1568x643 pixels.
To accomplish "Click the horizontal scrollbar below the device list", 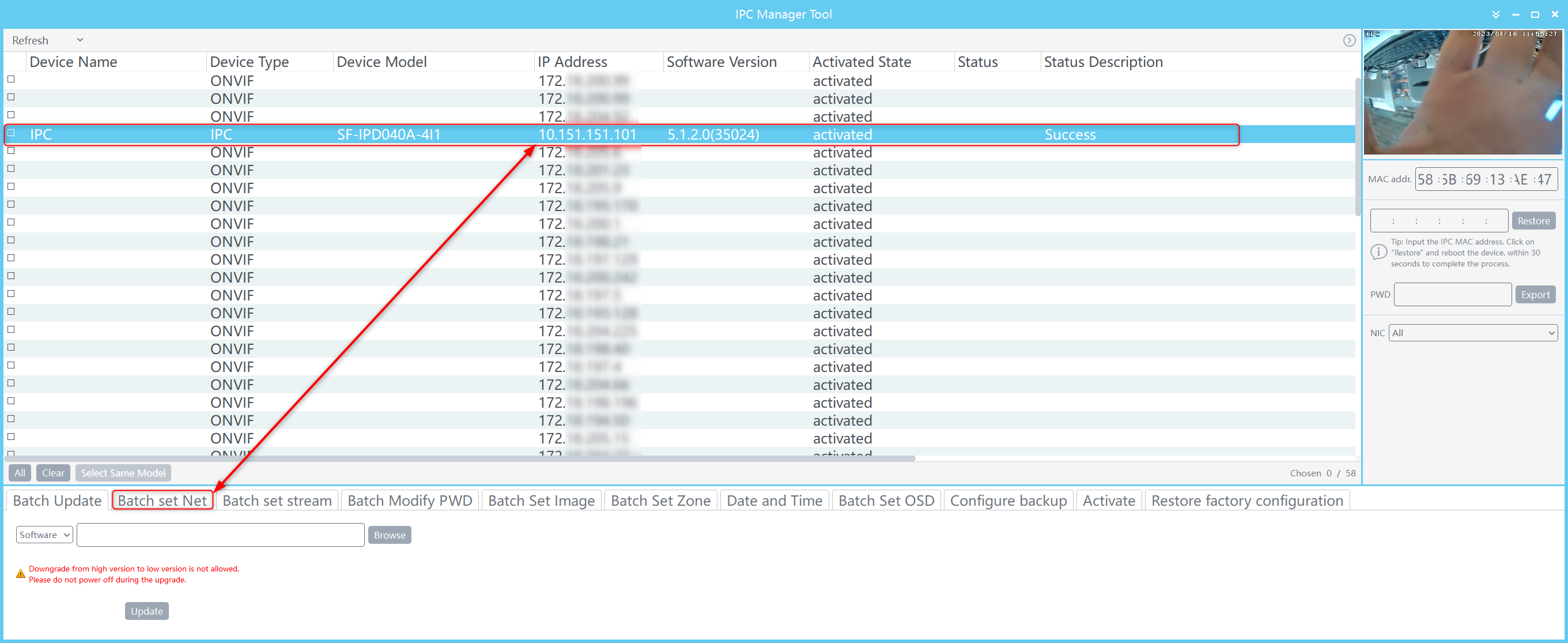I will pos(459,458).
